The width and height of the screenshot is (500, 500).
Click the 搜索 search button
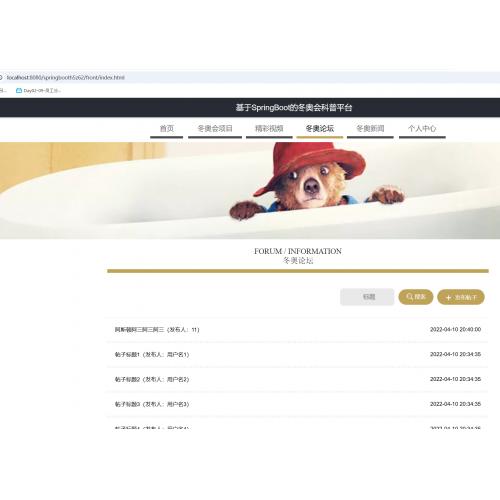(416, 297)
